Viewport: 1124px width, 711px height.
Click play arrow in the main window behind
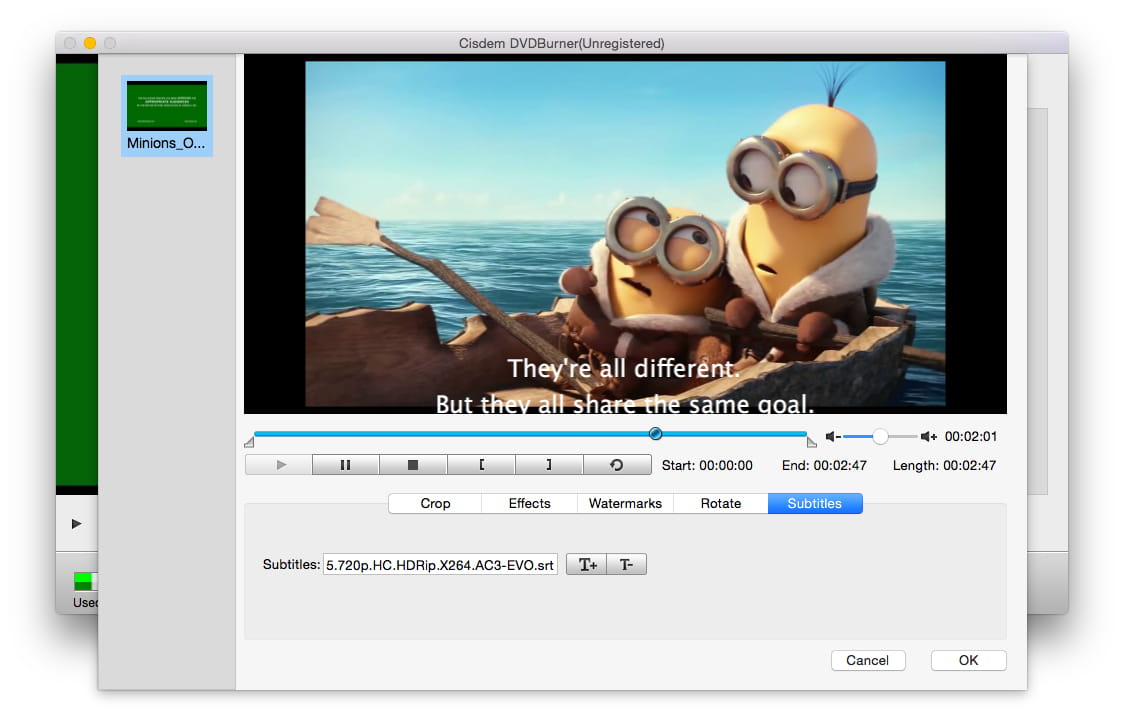[77, 524]
